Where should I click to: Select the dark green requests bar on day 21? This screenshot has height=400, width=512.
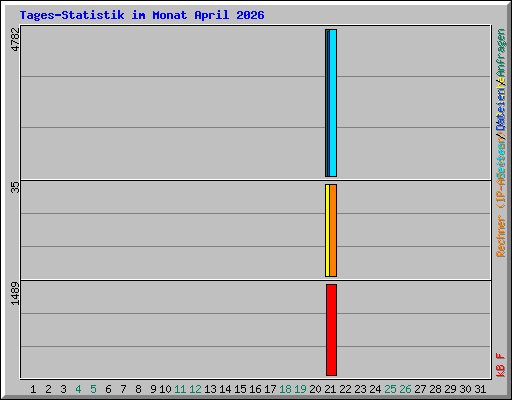point(326,103)
